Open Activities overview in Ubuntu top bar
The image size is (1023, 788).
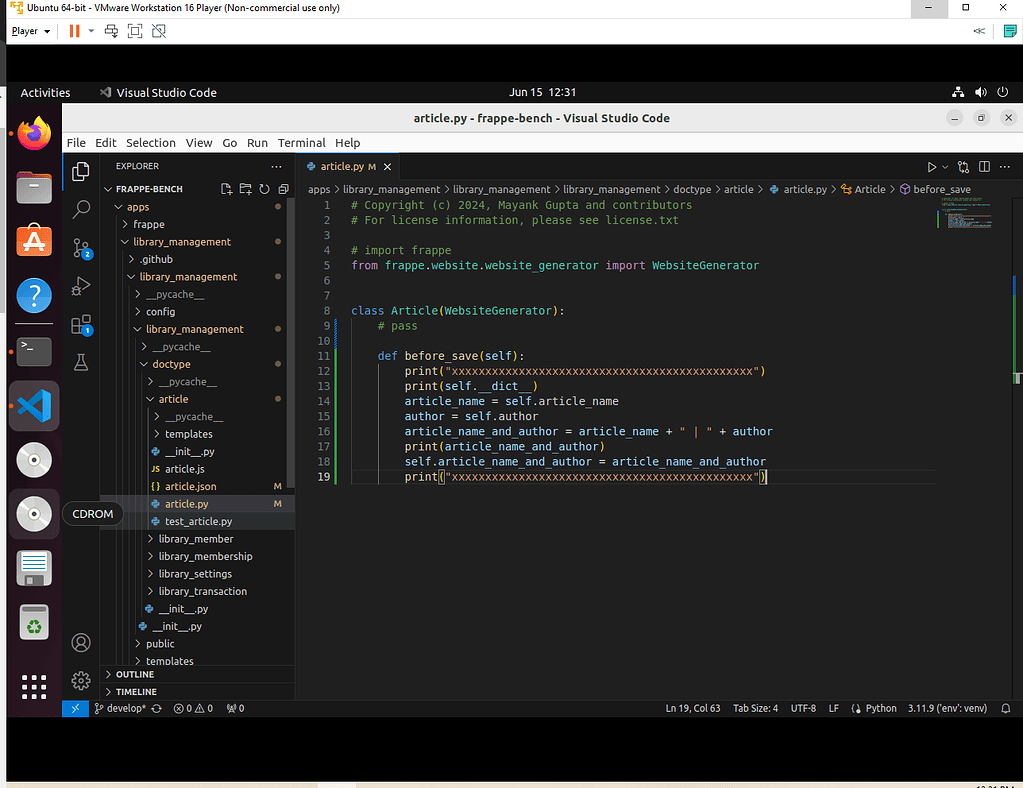(45, 93)
